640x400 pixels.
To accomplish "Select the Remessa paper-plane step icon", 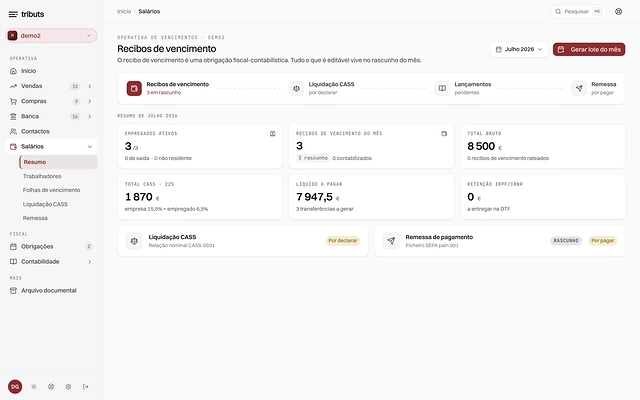I will [579, 88].
